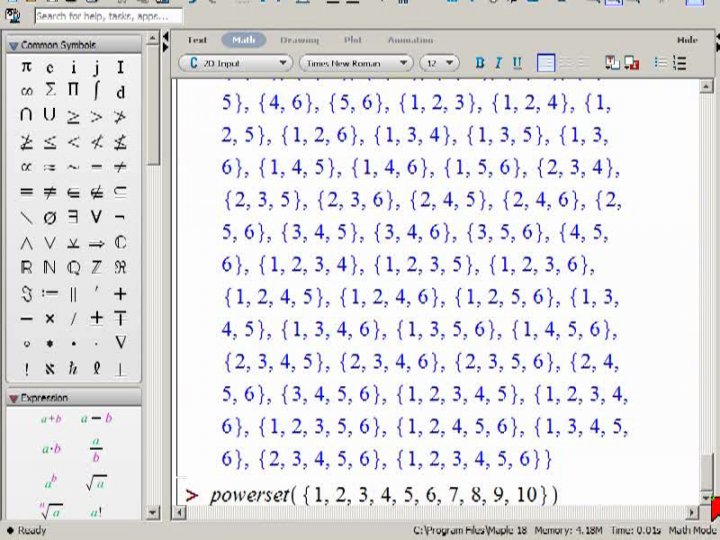The width and height of the screenshot is (720, 540).
Task: Insert the integral sign symbol
Action: coord(96,90)
